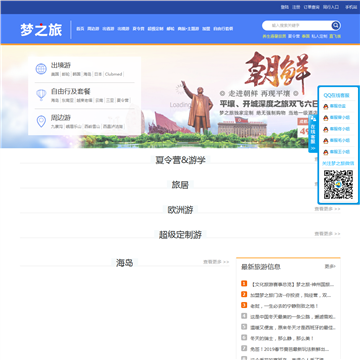Click 更多 beside 最新旅游信息
This screenshot has height=360, width=360.
coord(330,266)
